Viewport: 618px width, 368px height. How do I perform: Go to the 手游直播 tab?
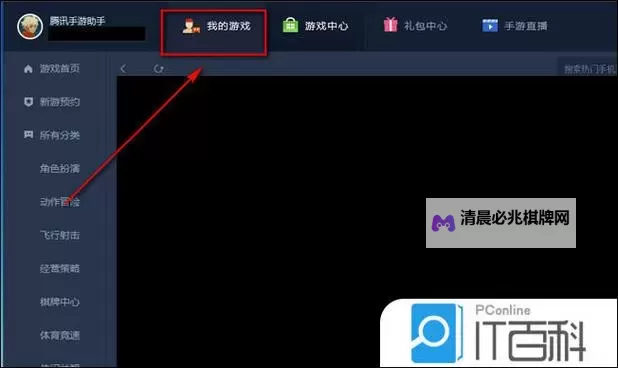514,26
